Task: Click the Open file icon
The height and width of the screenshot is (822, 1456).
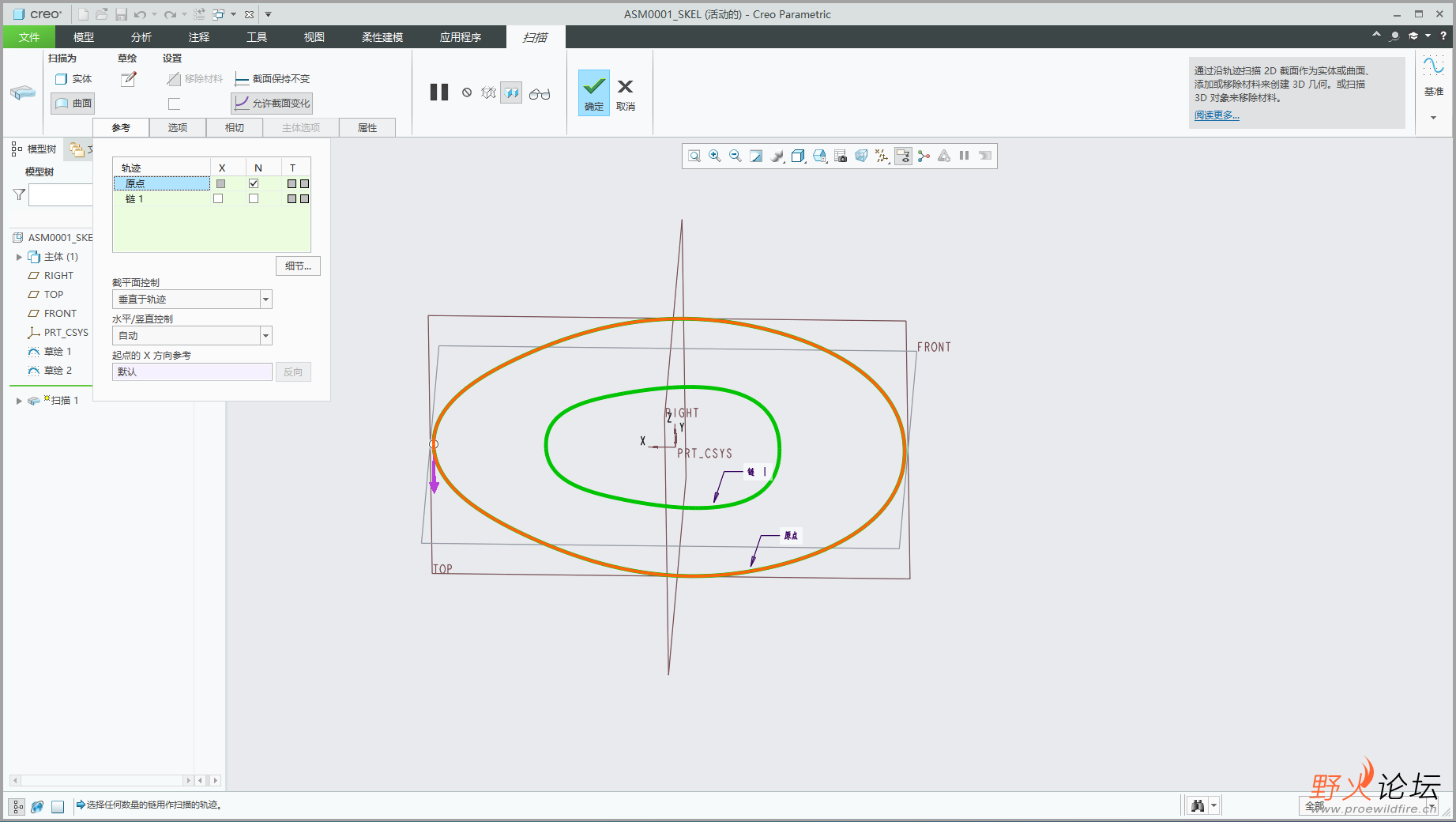Action: (102, 14)
